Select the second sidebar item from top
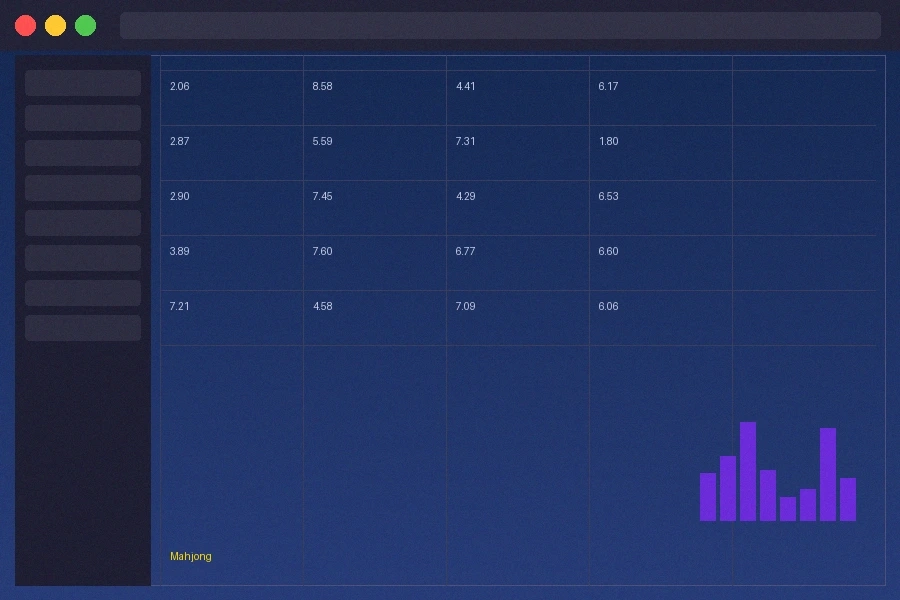 83,118
